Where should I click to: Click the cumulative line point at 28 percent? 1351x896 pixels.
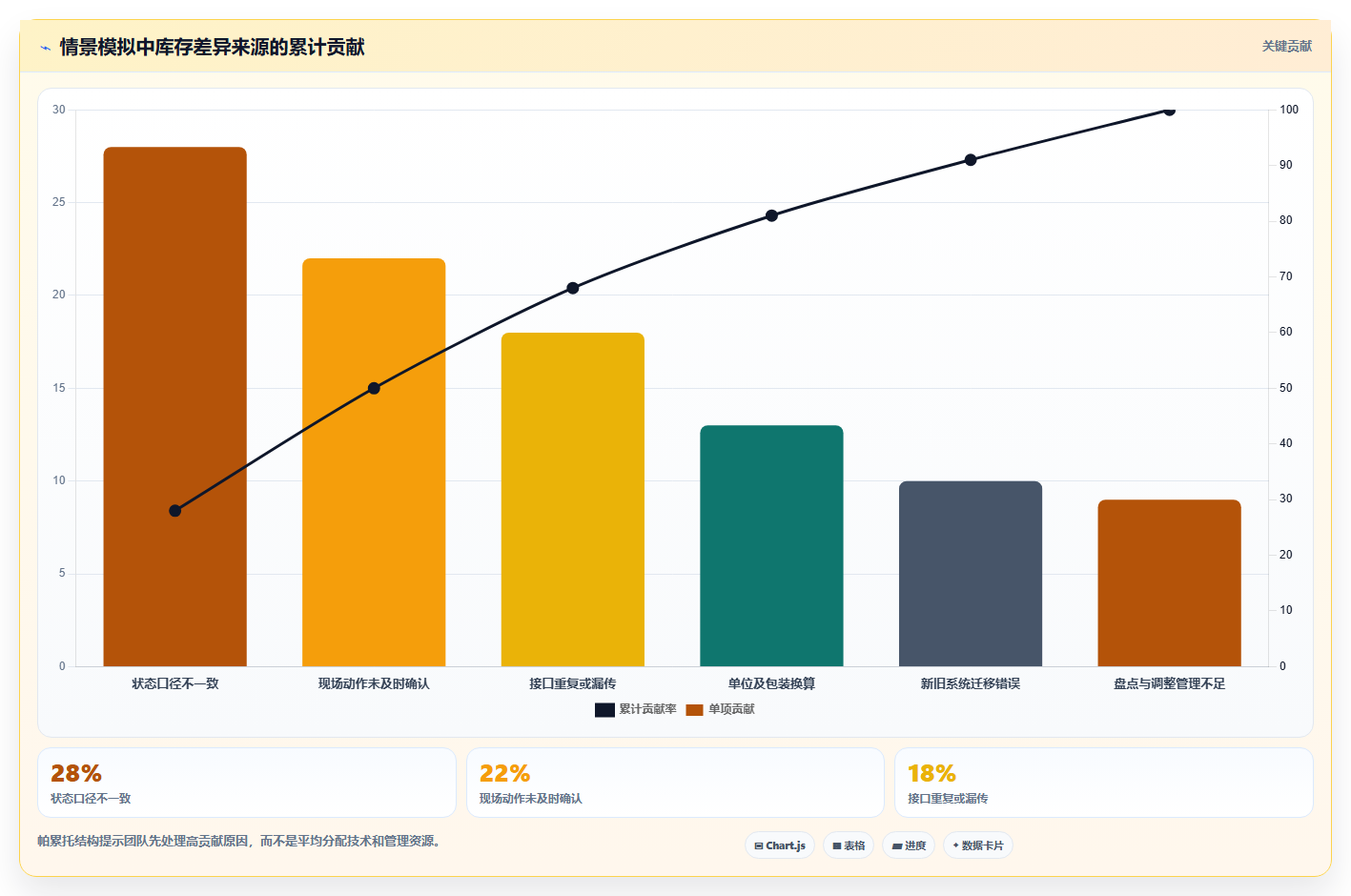point(175,511)
